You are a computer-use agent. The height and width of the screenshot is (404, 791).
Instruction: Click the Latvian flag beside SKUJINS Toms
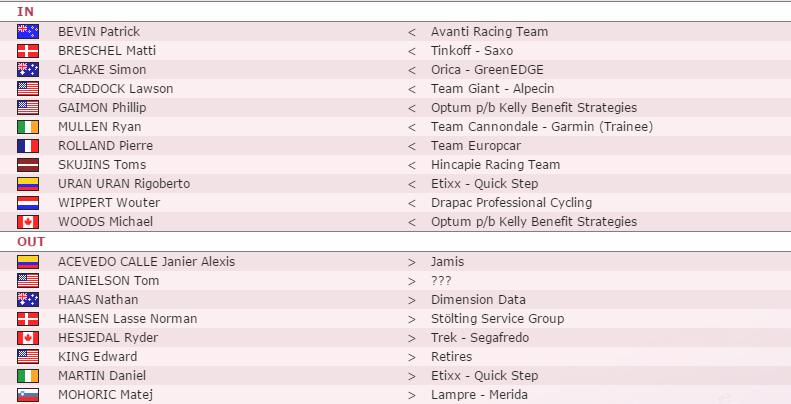28,164
